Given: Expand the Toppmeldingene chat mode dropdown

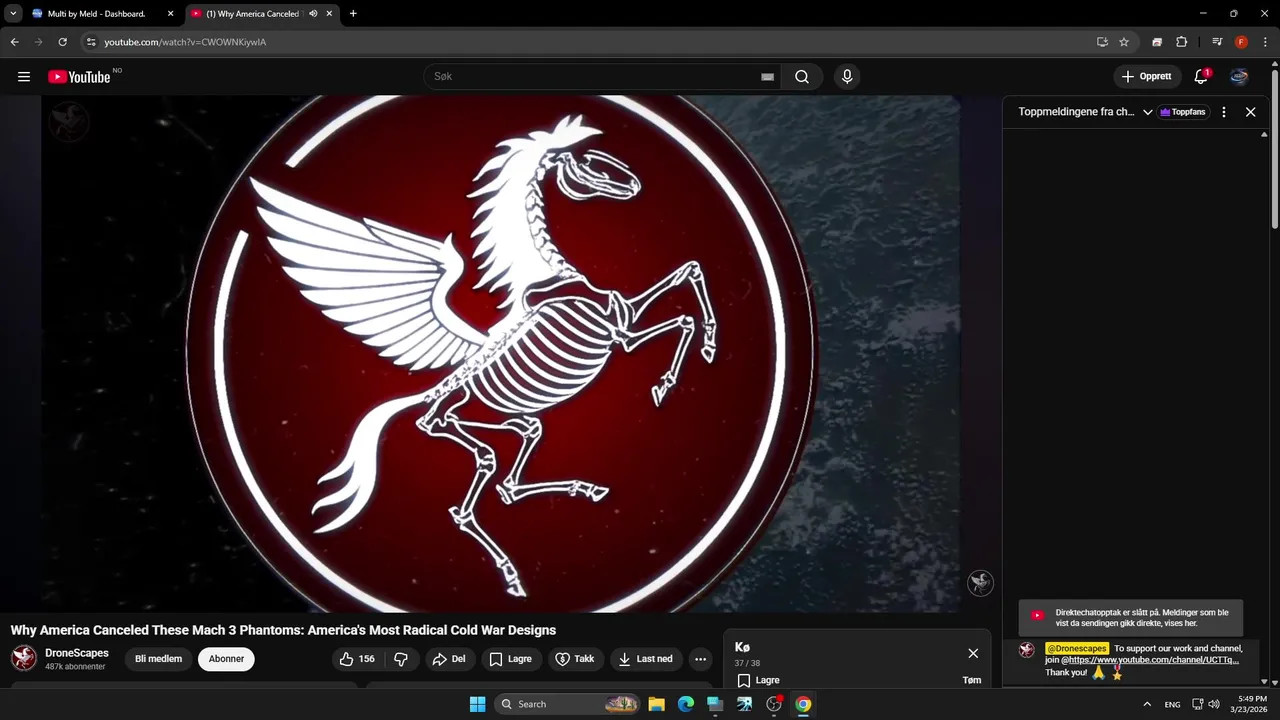Looking at the screenshot, I should tap(1147, 112).
